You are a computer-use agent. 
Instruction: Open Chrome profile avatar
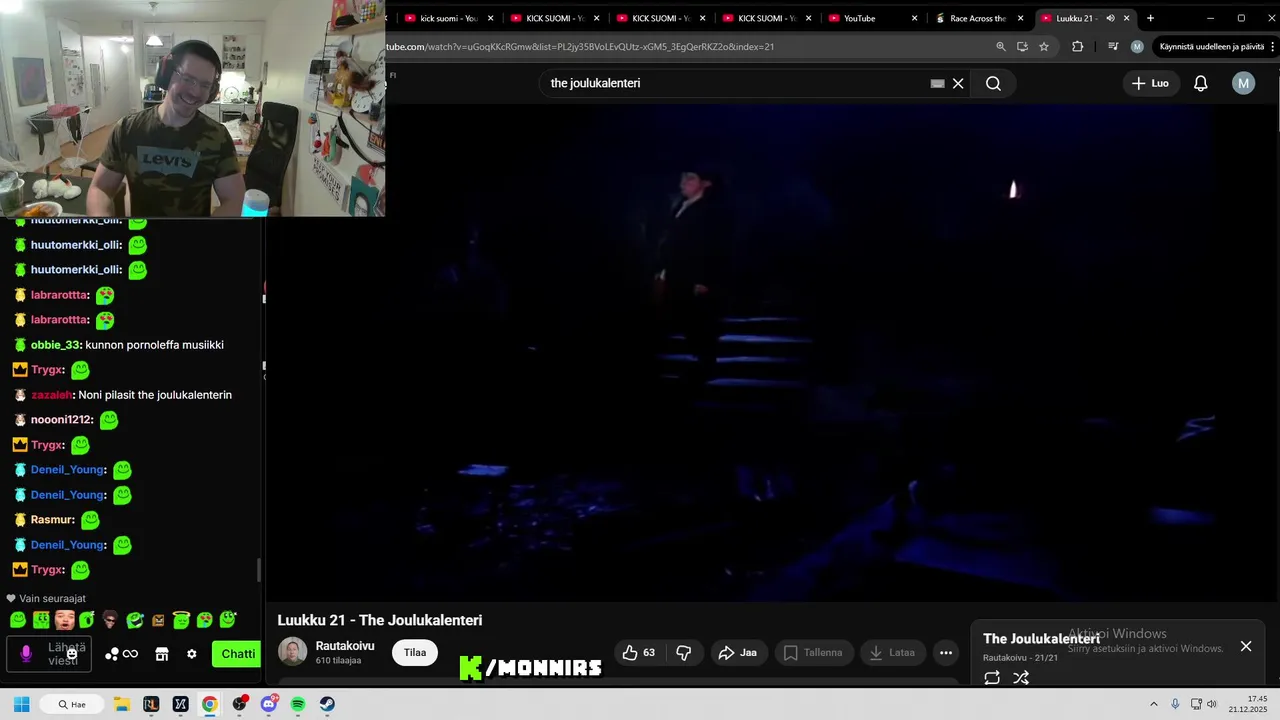point(1137,47)
